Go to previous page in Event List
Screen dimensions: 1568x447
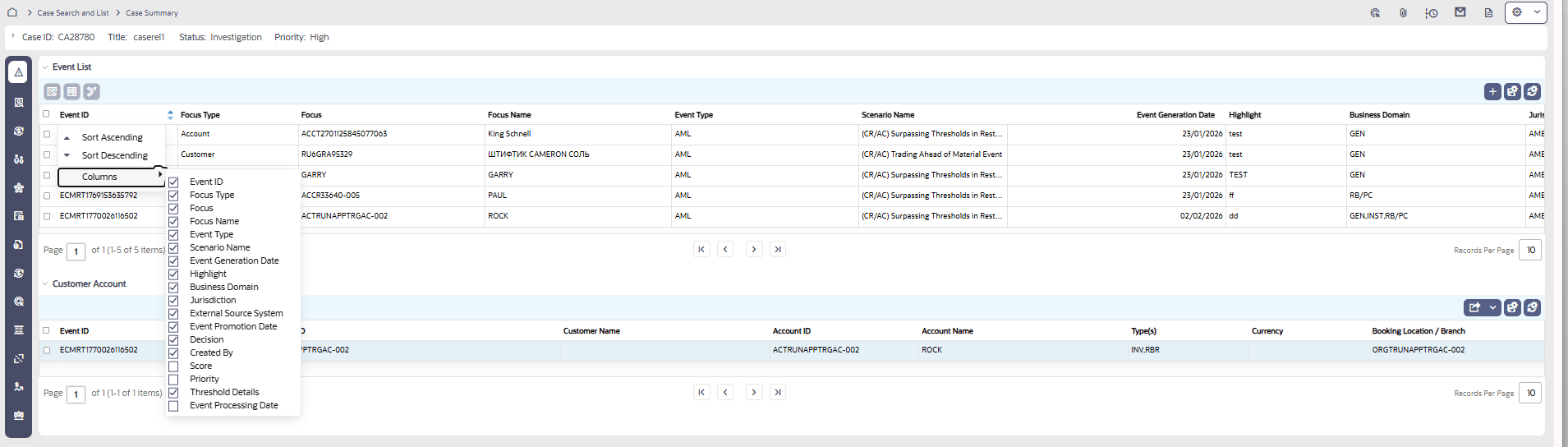(x=725, y=249)
